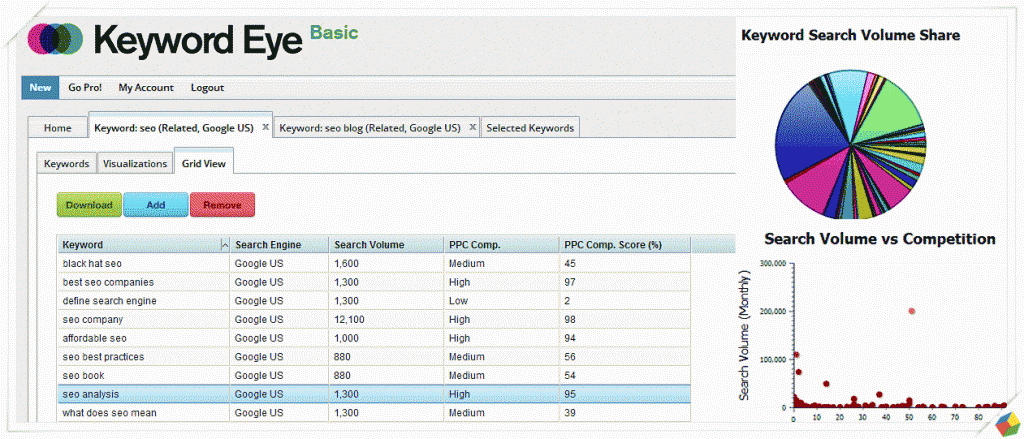
Task: Click the light green pie slice
Action: [885, 111]
